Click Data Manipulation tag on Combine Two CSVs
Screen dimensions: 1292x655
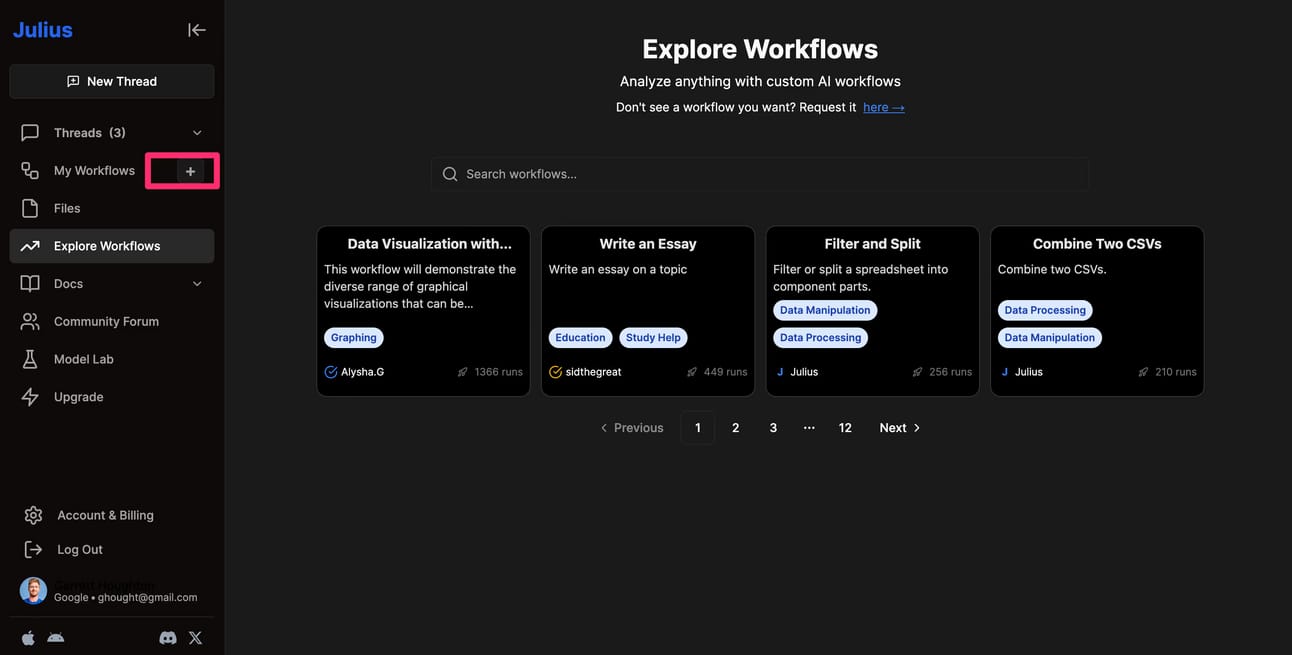[x=1050, y=338]
